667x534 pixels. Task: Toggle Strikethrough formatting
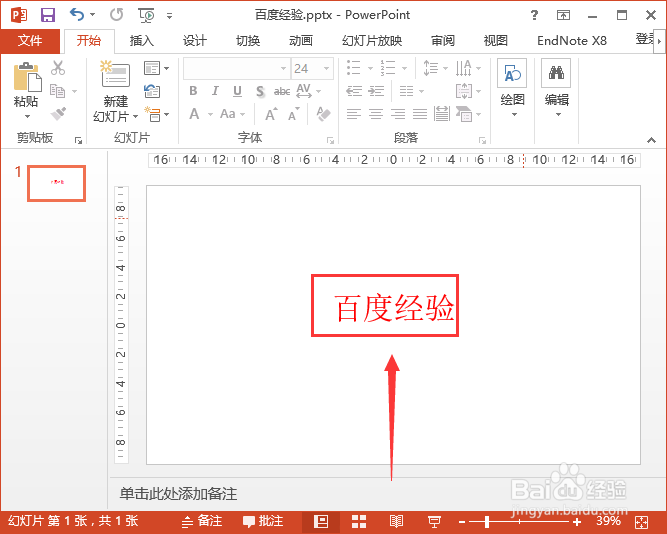click(x=282, y=91)
